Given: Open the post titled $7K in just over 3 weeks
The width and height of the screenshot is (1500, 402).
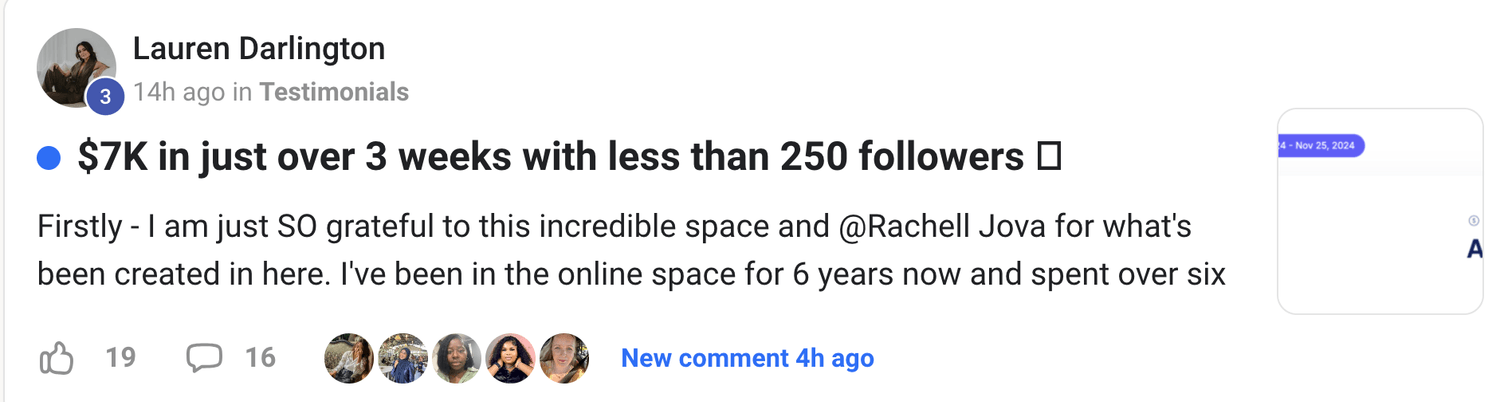Looking at the screenshot, I should pyautogui.click(x=550, y=158).
